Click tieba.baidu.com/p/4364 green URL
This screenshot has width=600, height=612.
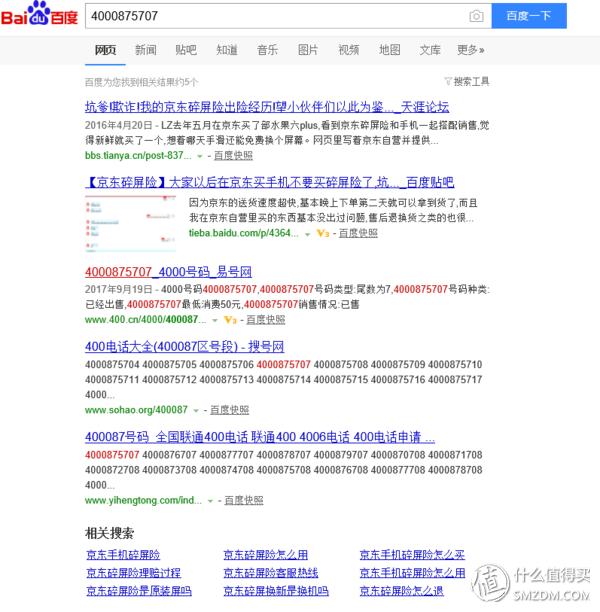244,233
